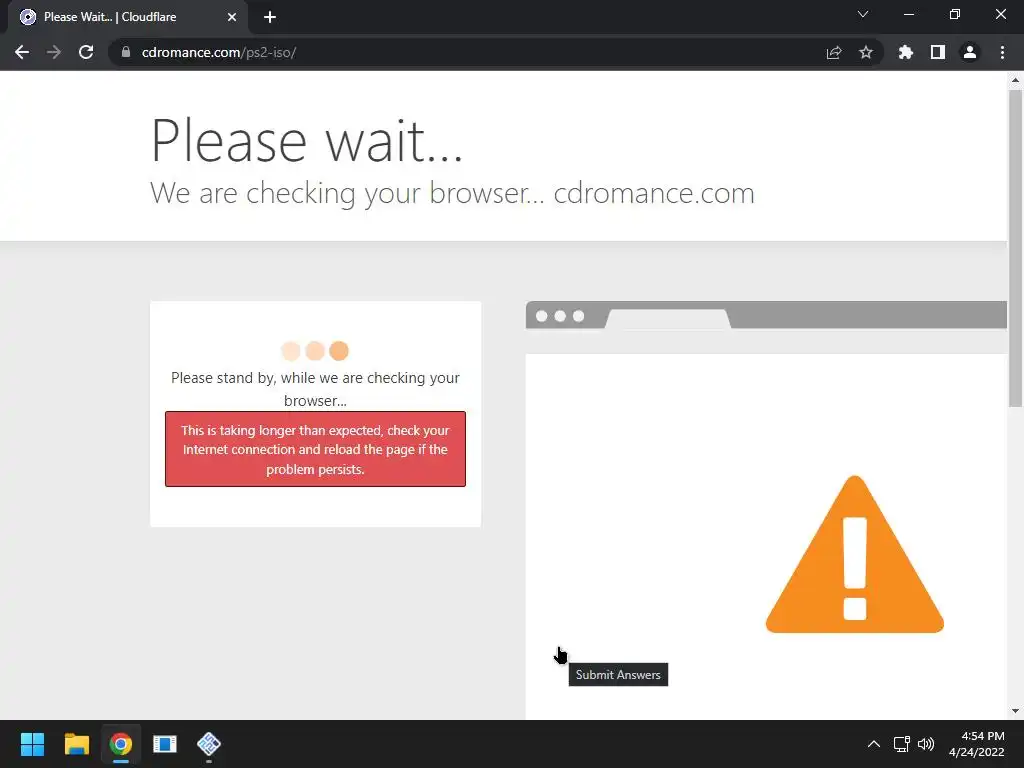Screen dimensions: 1024x768
Task: Go back to the previous page
Action: point(22,52)
